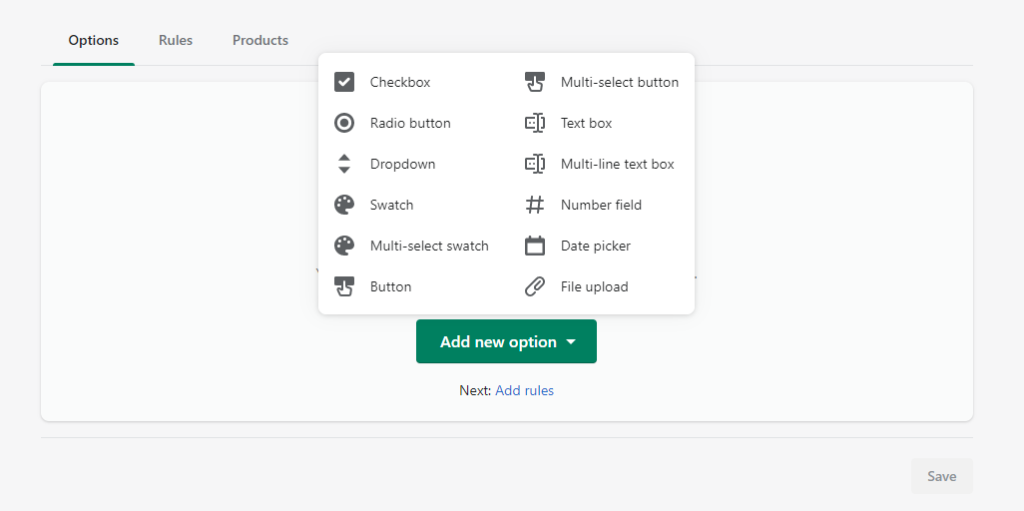This screenshot has height=511, width=1024.
Task: Select the Dropdown arrows icon
Action: point(344,164)
